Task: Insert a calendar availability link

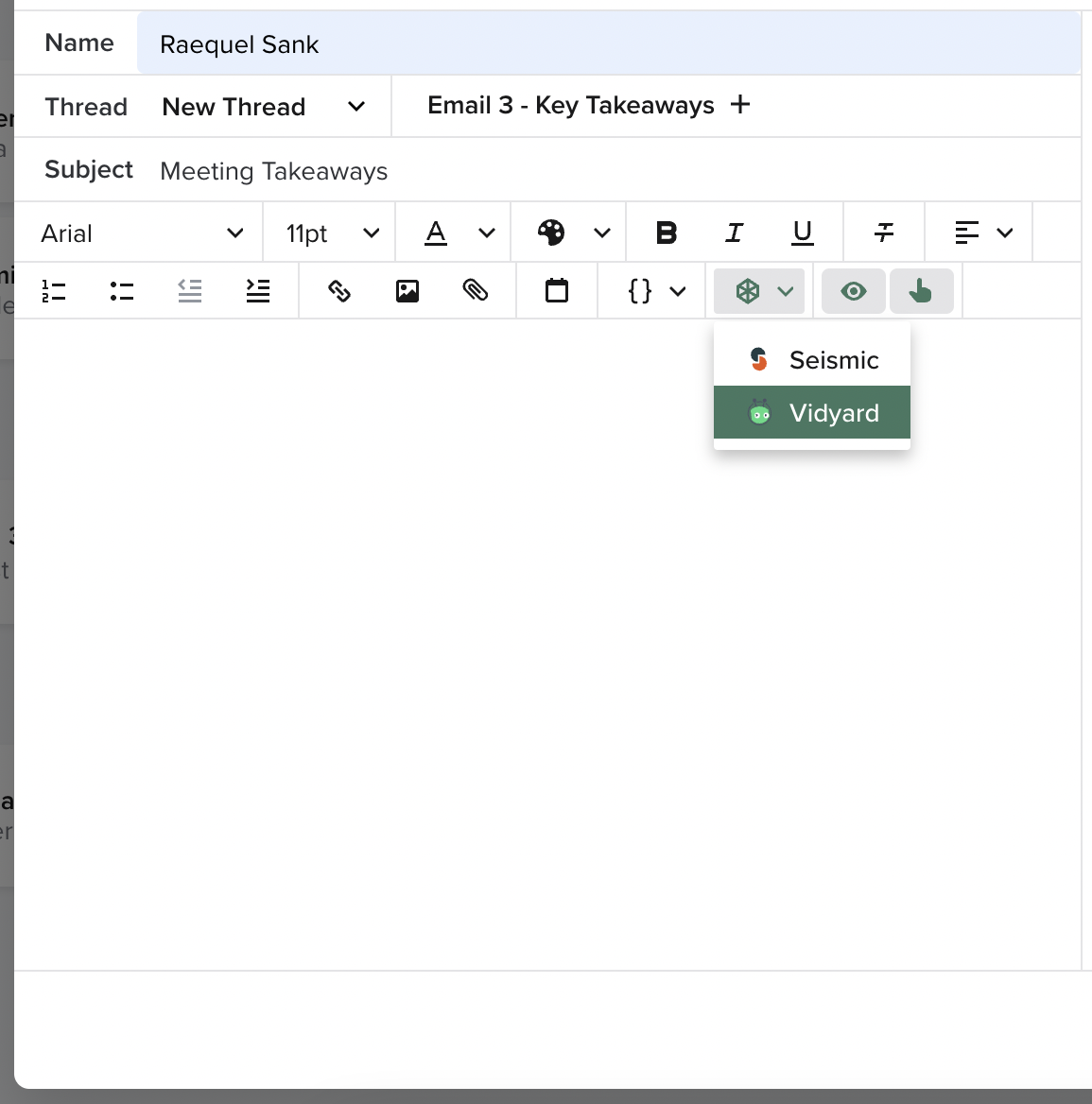Action: pos(556,291)
